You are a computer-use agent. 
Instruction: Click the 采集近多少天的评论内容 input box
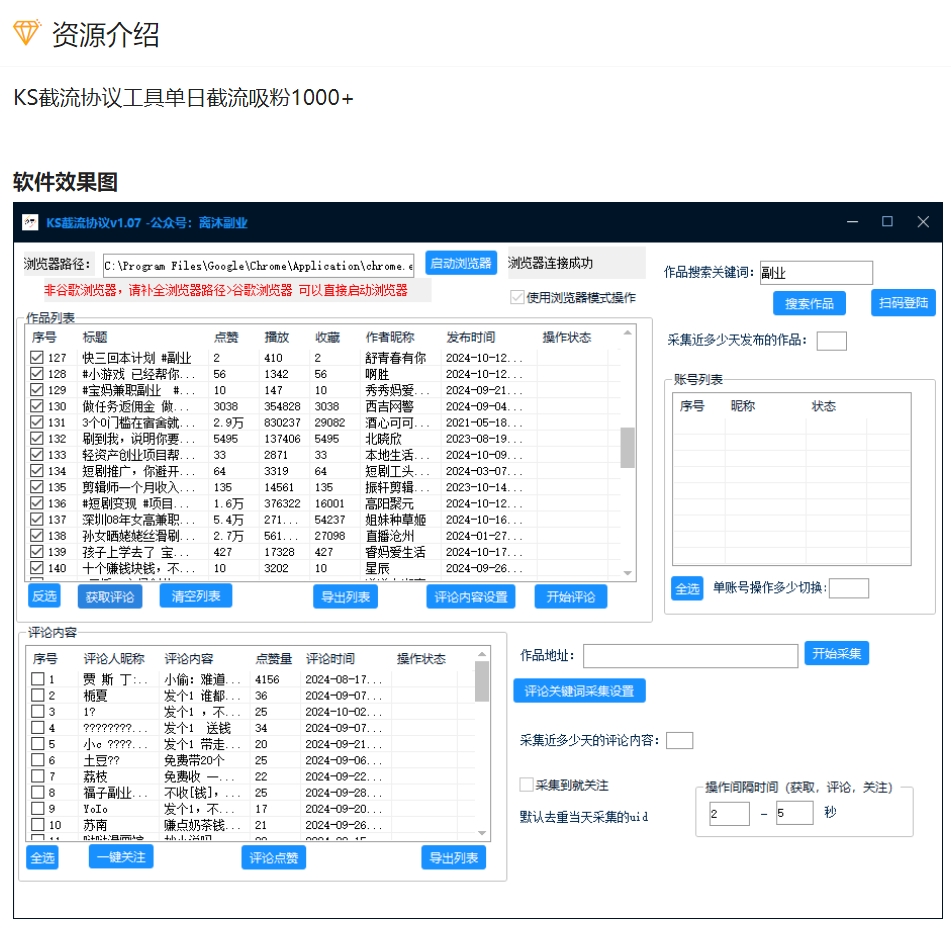pos(679,741)
